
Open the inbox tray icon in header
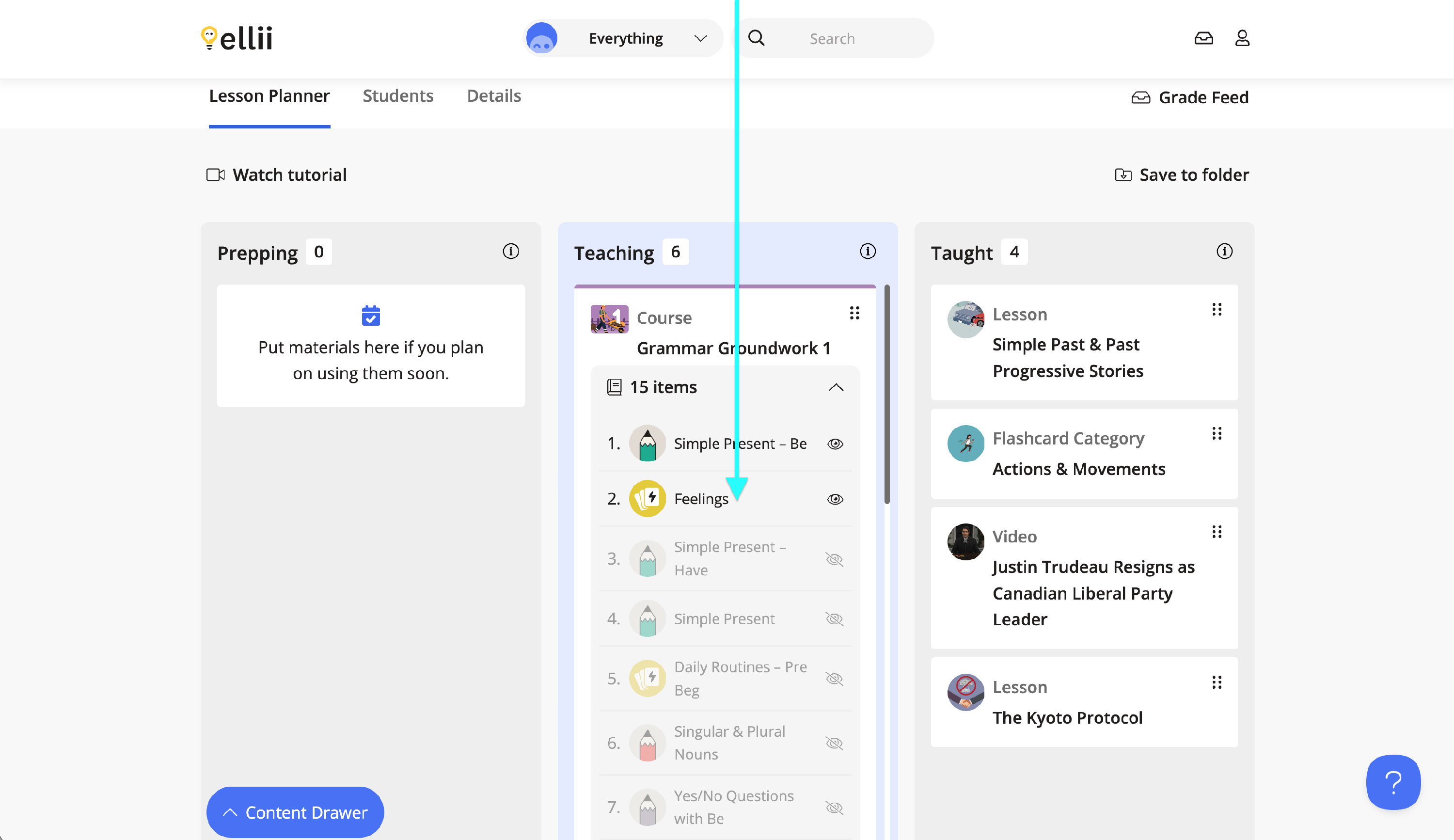(1203, 38)
